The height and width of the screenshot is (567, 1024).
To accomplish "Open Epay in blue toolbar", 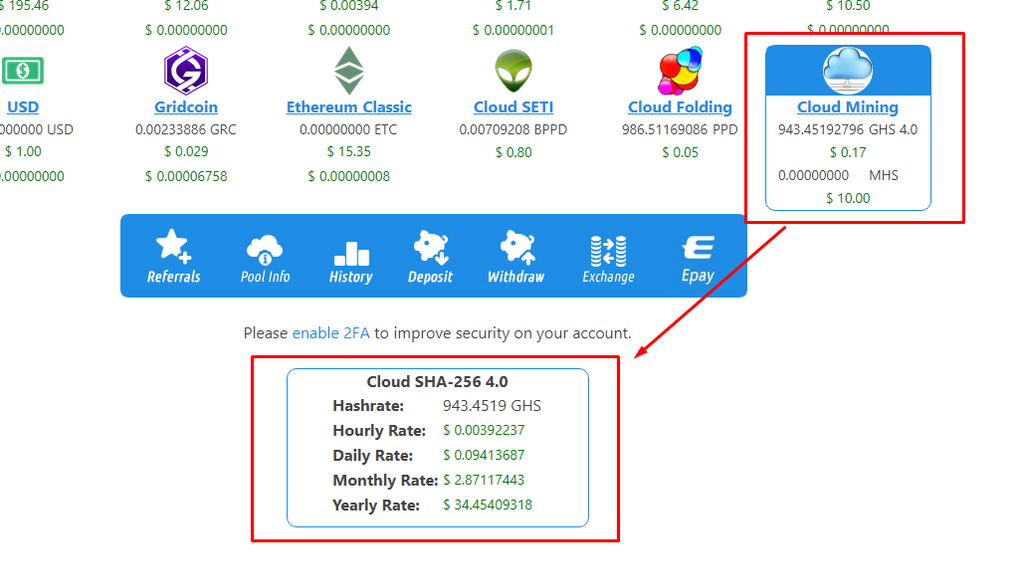I will click(698, 259).
